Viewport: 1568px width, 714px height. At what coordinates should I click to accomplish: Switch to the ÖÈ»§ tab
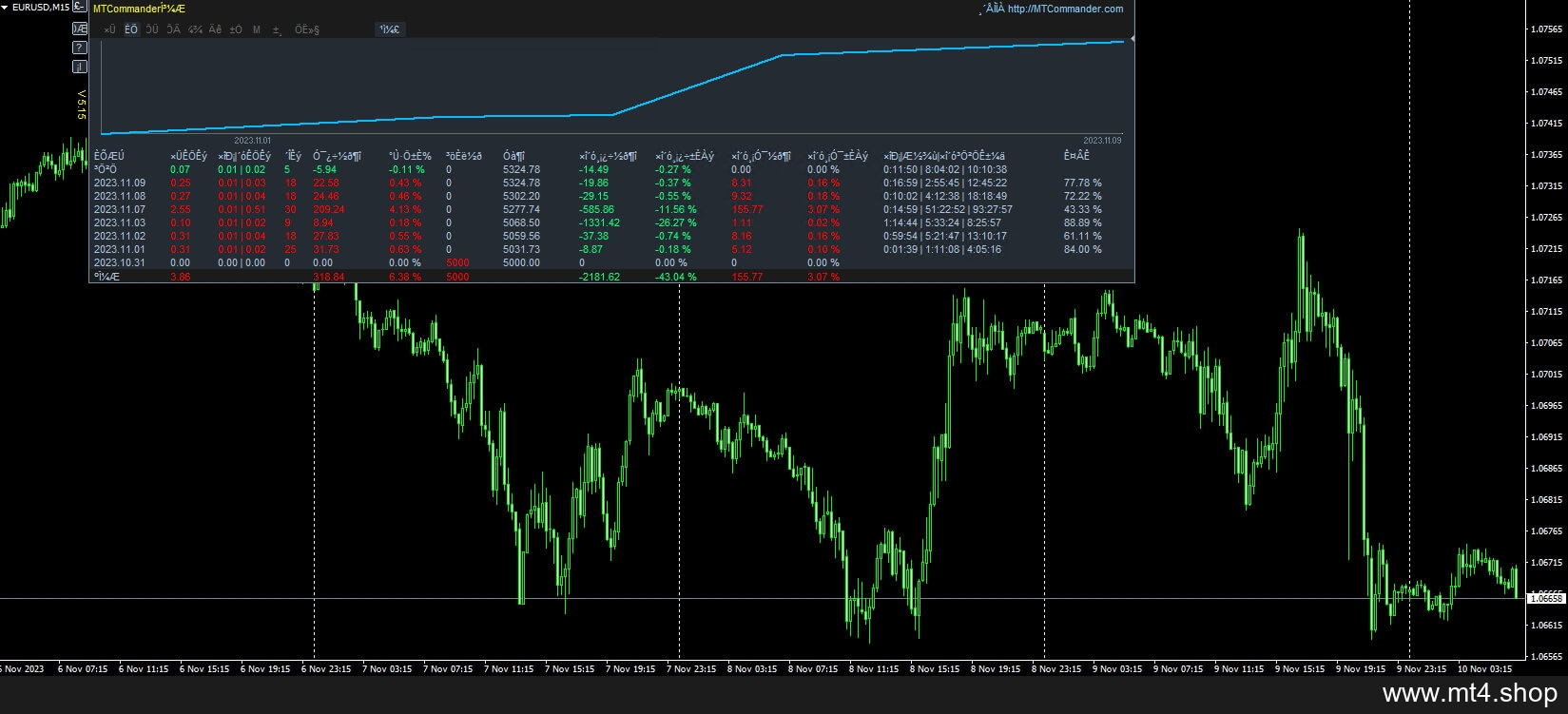click(307, 29)
